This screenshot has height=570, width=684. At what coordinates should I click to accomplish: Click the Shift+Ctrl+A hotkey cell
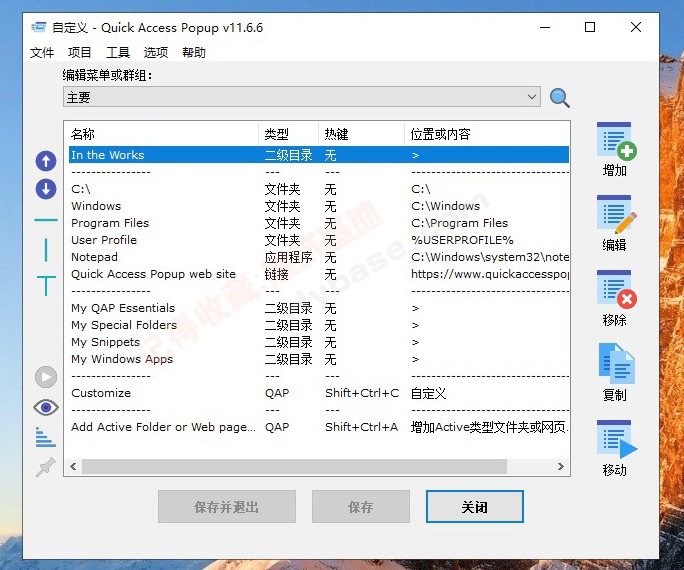pos(361,427)
